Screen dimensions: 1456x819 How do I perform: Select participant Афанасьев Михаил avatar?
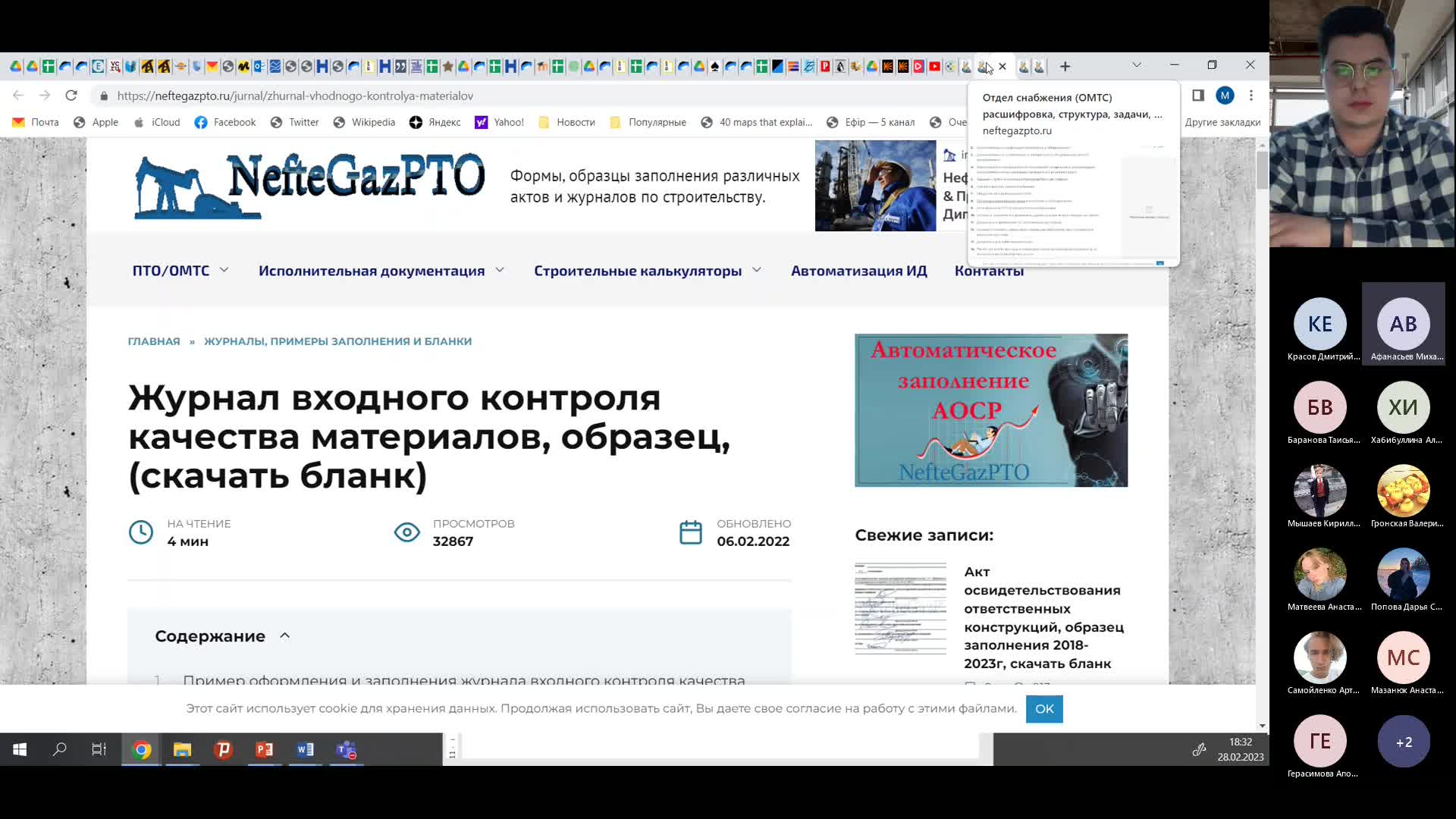(1403, 324)
